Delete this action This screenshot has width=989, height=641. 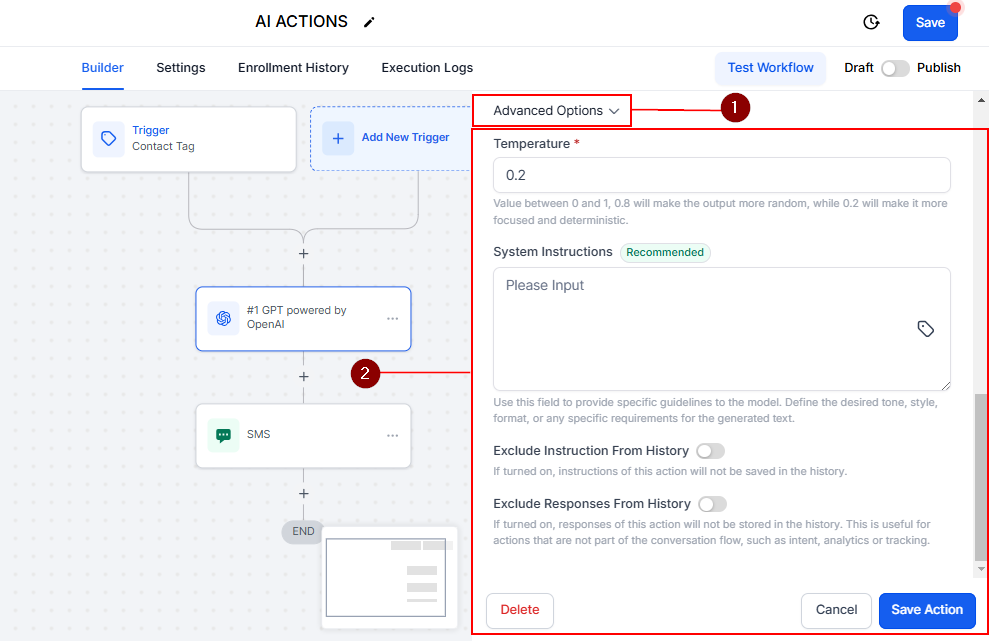520,610
